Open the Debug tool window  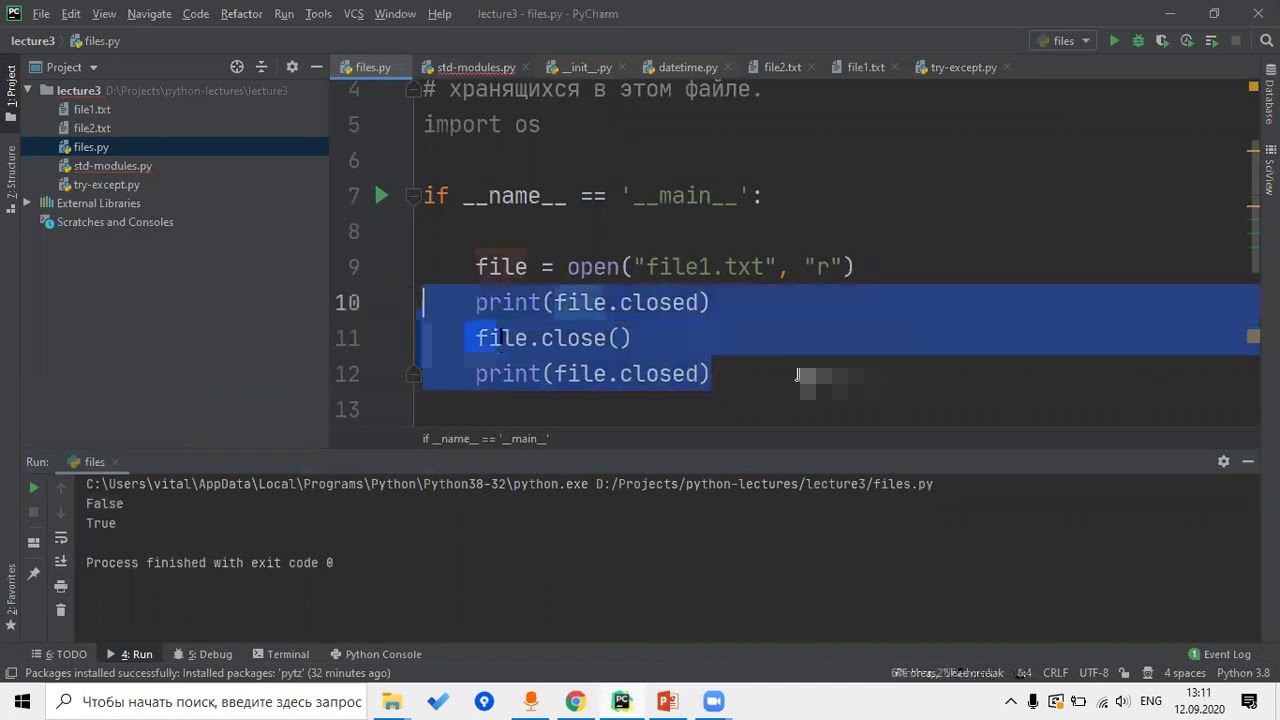(203, 654)
